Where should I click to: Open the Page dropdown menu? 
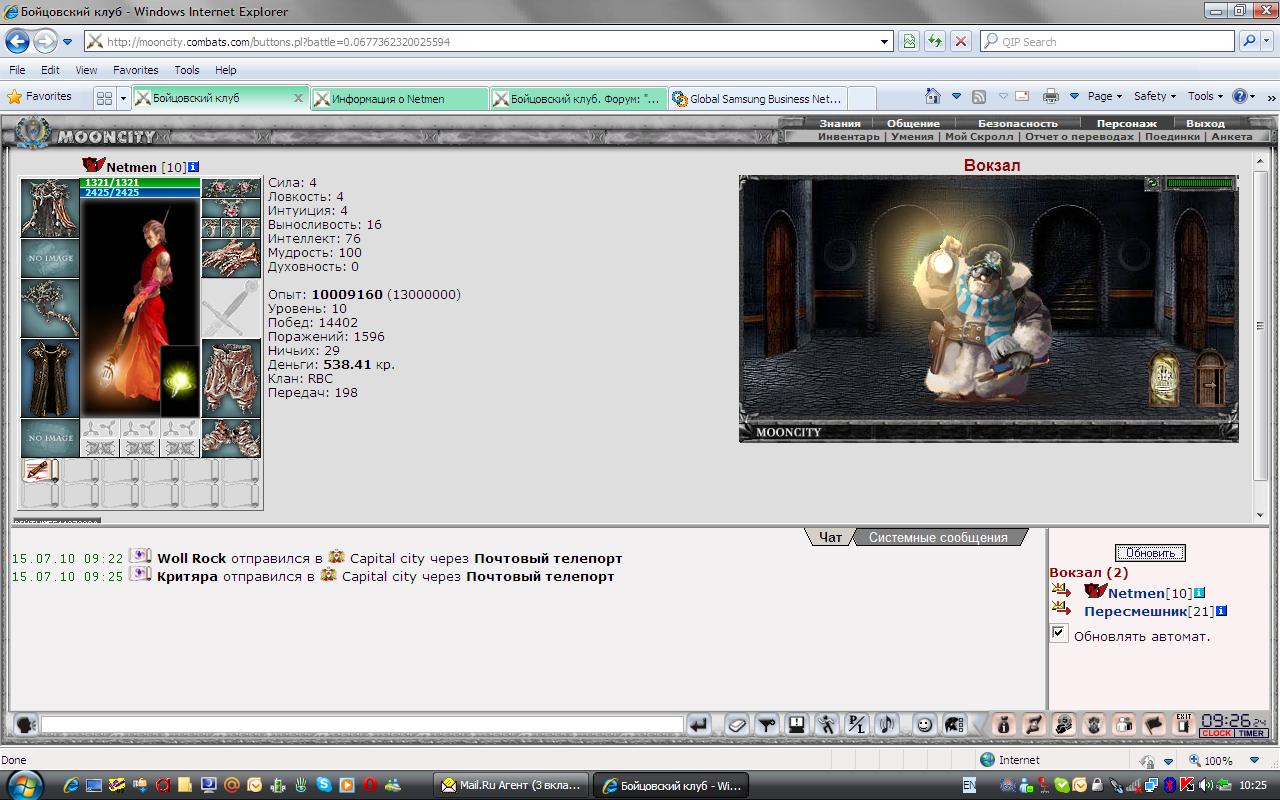pos(1105,97)
